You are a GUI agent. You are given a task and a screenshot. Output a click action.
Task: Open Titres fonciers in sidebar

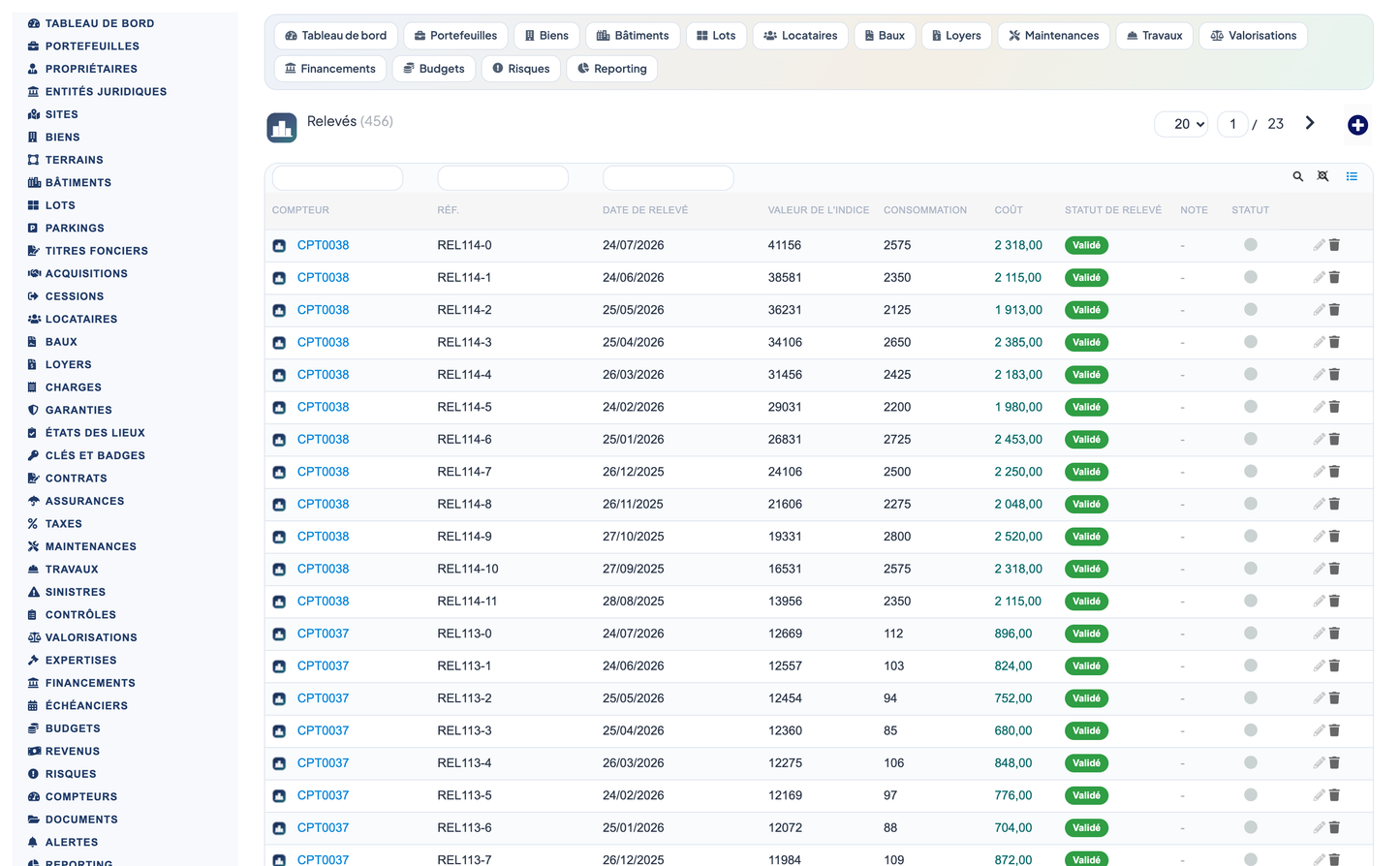(97, 251)
